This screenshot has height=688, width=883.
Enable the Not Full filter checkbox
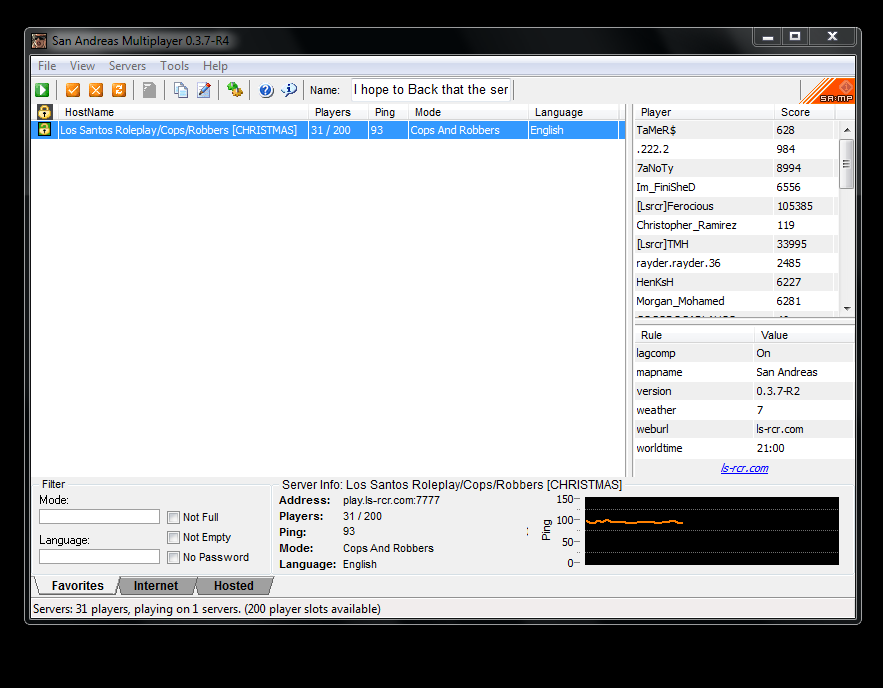173,517
